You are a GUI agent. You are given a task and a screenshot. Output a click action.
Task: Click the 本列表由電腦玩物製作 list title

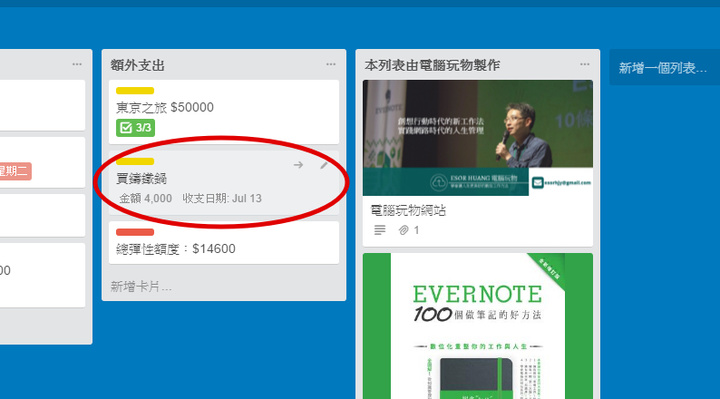(432, 65)
